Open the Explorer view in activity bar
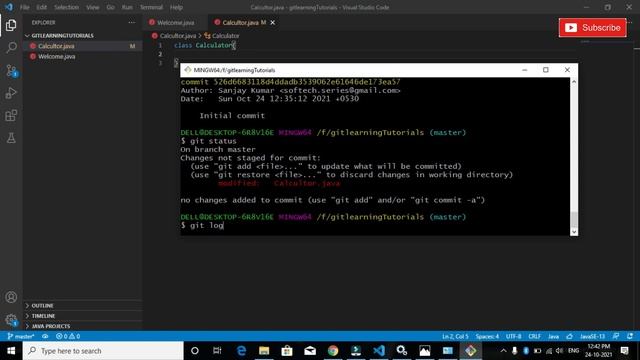The width and height of the screenshot is (640, 360). pos(11,25)
